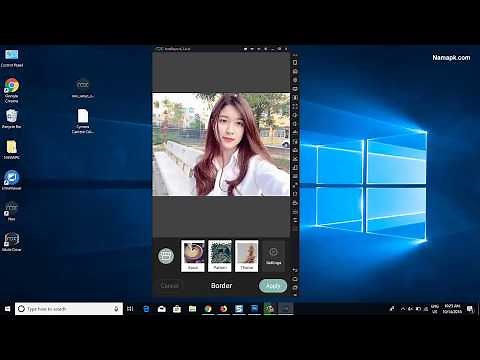Click the microphone in the search box
Image resolution: width=480 pixels, height=360 pixels.
(116, 309)
